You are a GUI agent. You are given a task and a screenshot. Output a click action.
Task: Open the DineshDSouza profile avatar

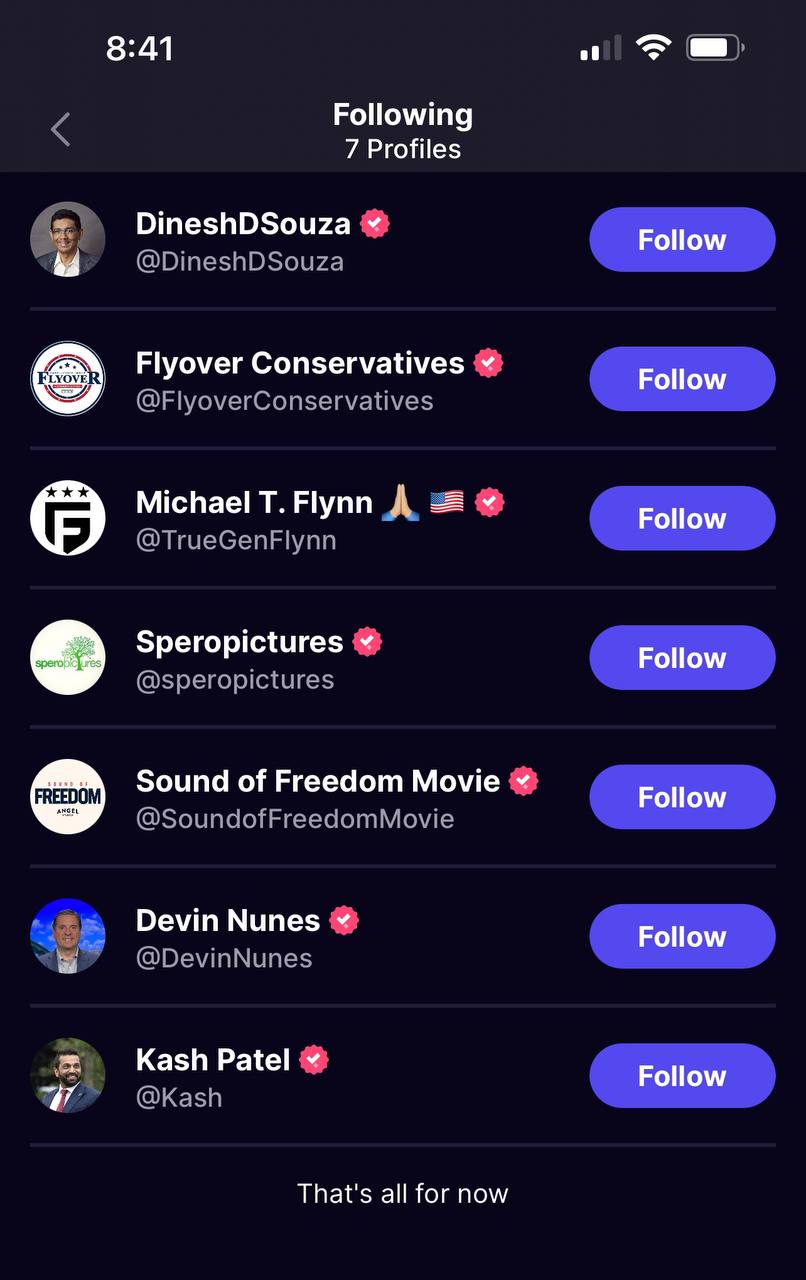point(67,240)
